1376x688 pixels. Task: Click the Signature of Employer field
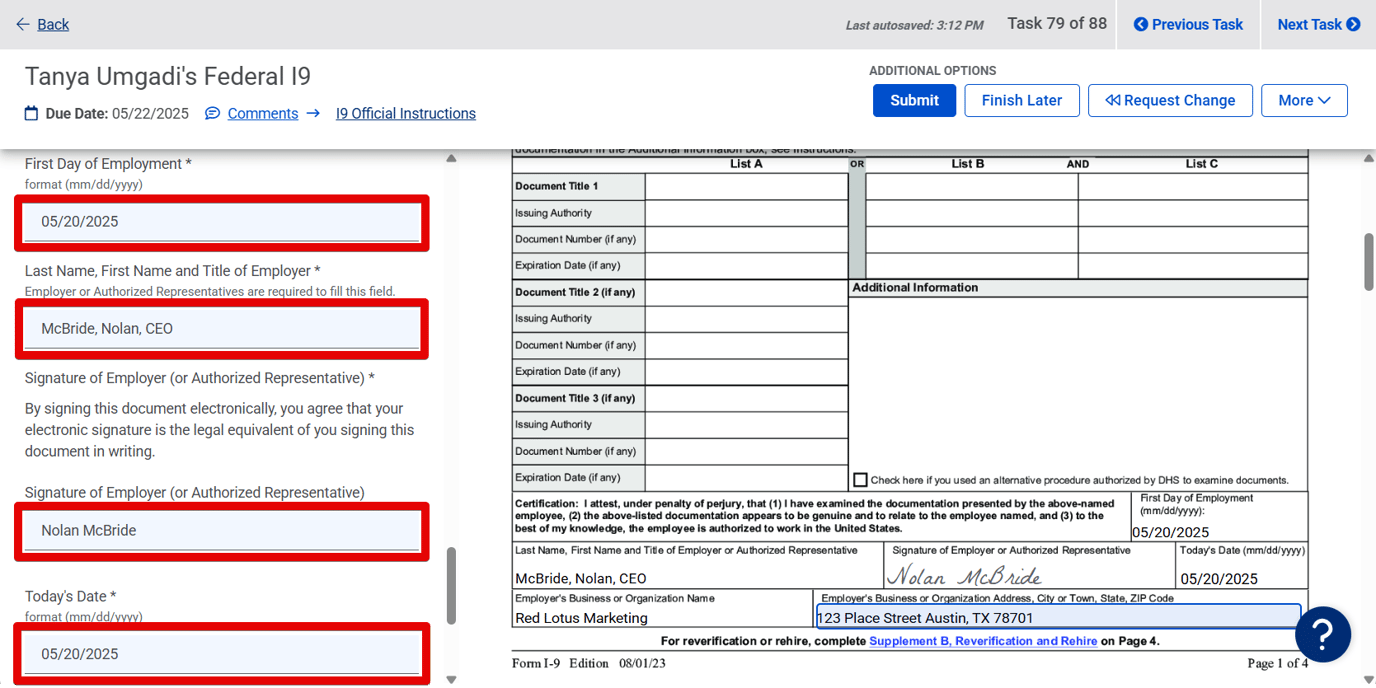[x=221, y=530]
